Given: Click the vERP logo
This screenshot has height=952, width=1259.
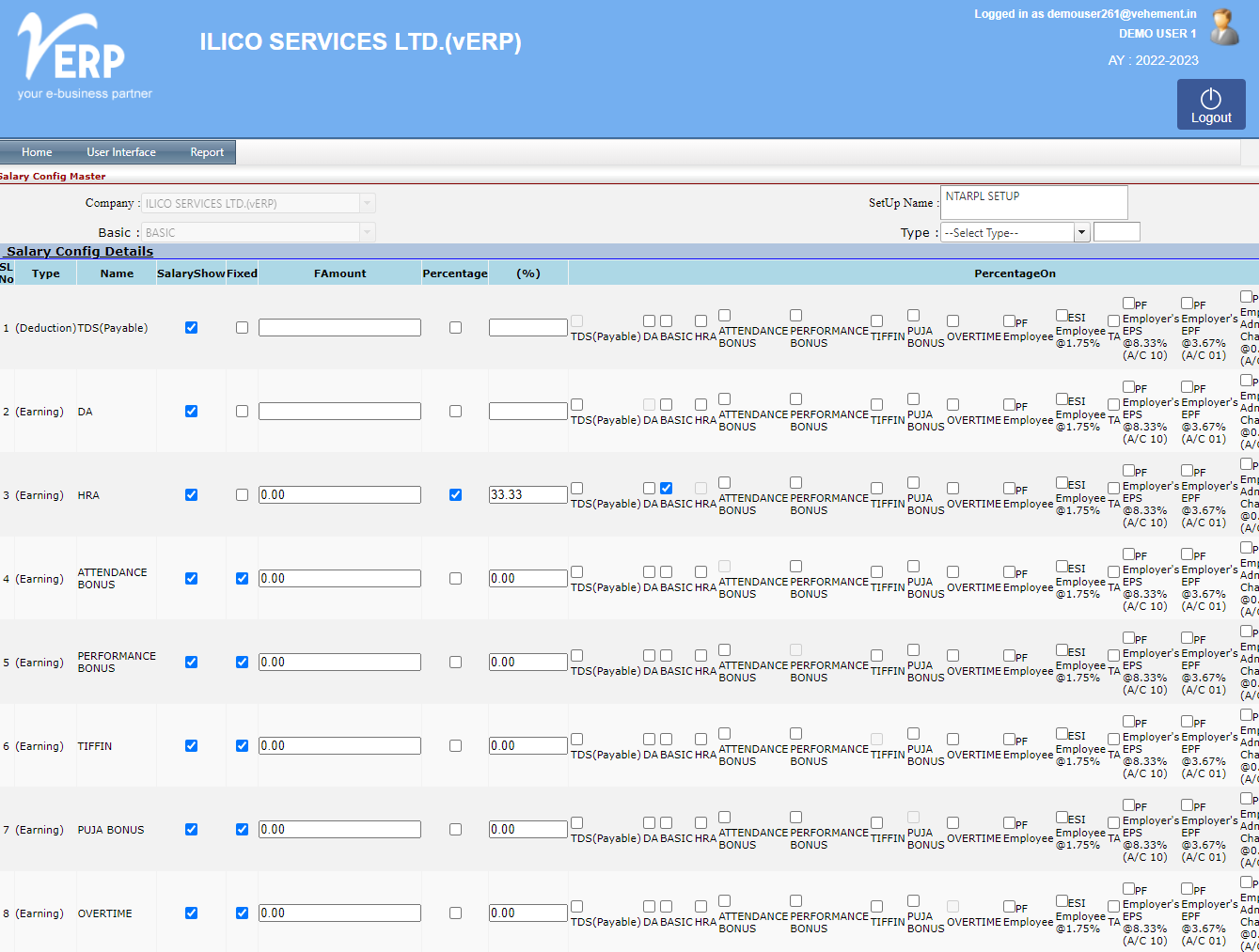Looking at the screenshot, I should (x=85, y=56).
